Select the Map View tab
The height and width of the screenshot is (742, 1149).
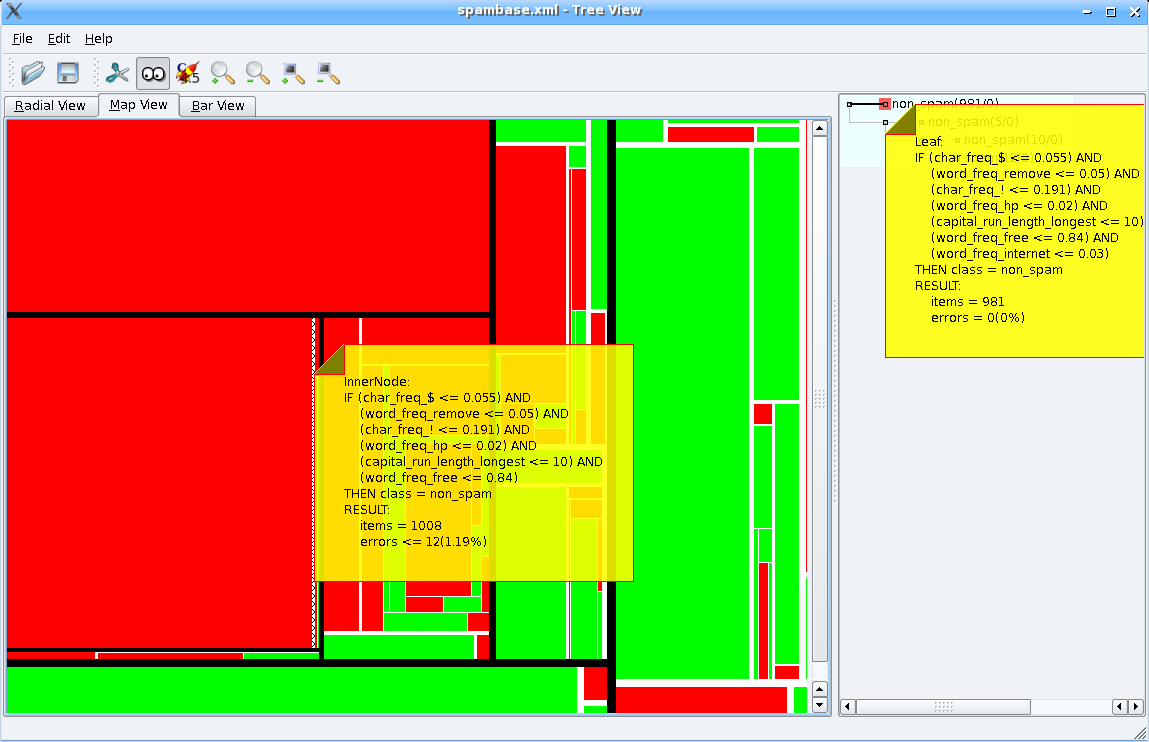point(138,105)
